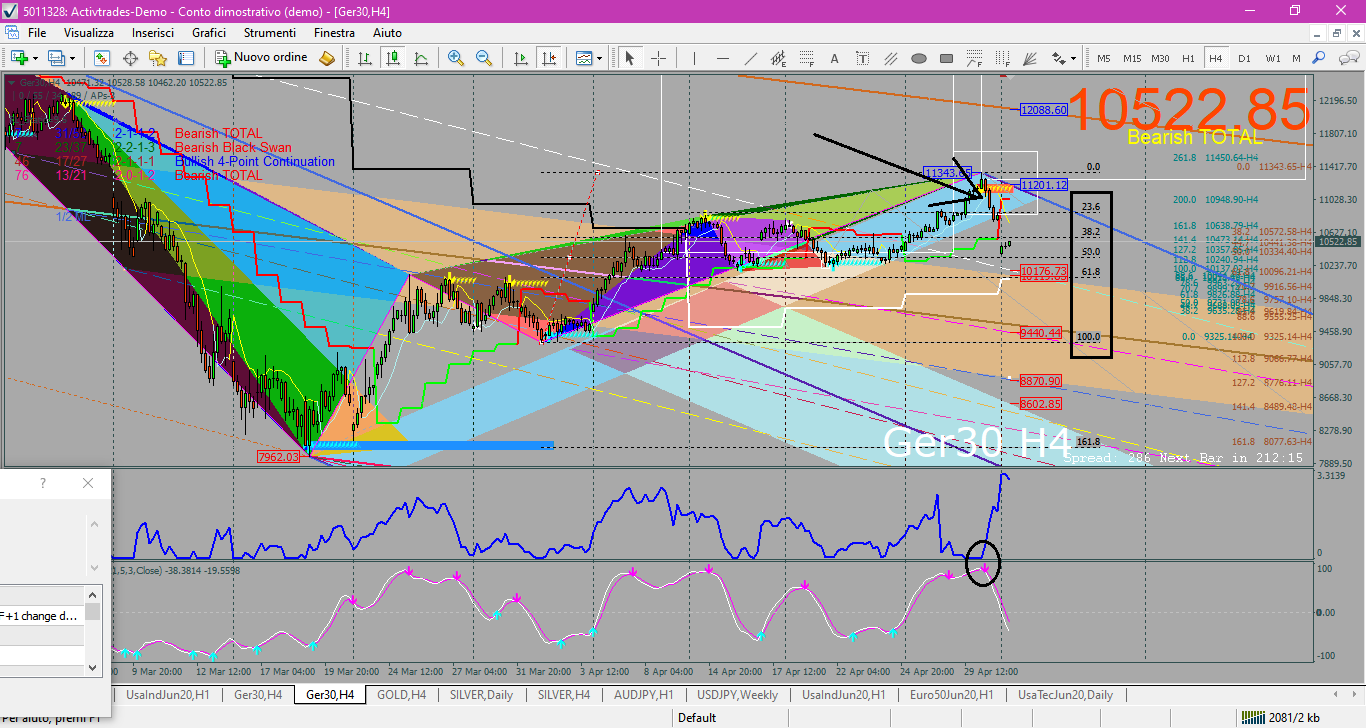Switch to M5 timeframe
Image resolution: width=1366 pixels, height=728 pixels.
1104,58
